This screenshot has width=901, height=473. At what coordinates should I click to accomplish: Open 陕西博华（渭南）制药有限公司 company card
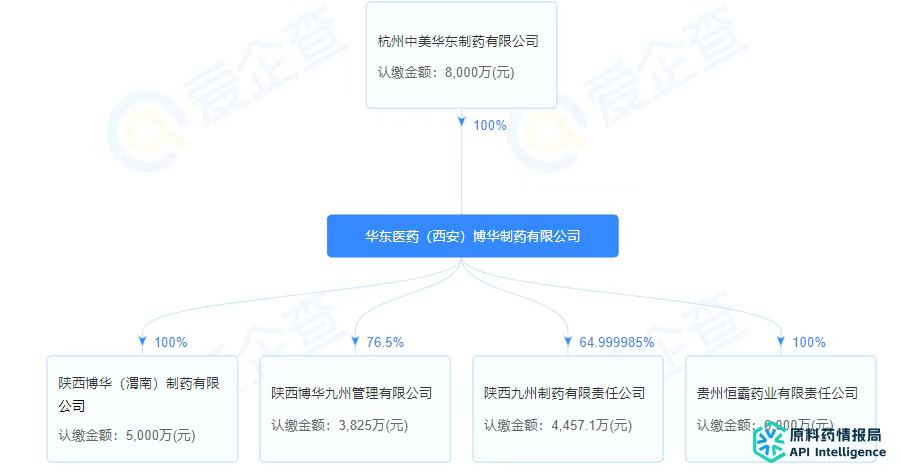[138, 394]
